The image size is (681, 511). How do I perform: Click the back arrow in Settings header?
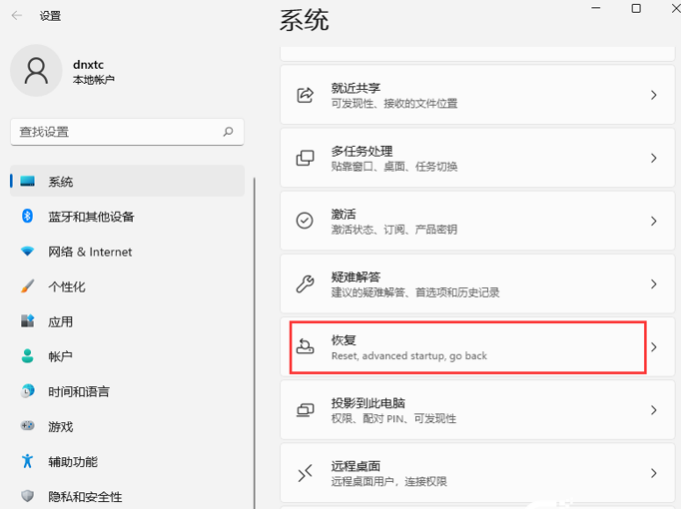(x=17, y=16)
